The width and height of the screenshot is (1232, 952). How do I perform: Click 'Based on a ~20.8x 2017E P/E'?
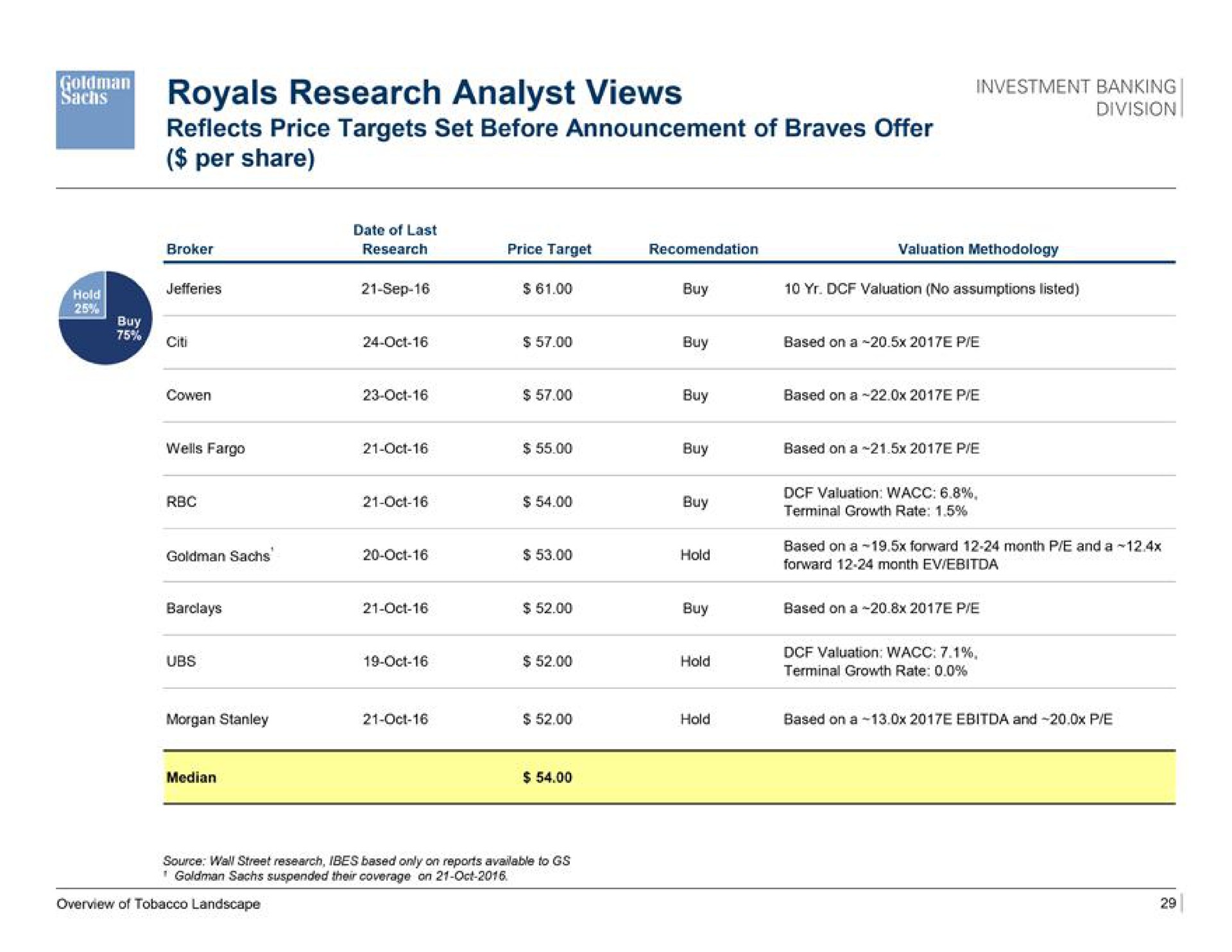tap(881, 608)
